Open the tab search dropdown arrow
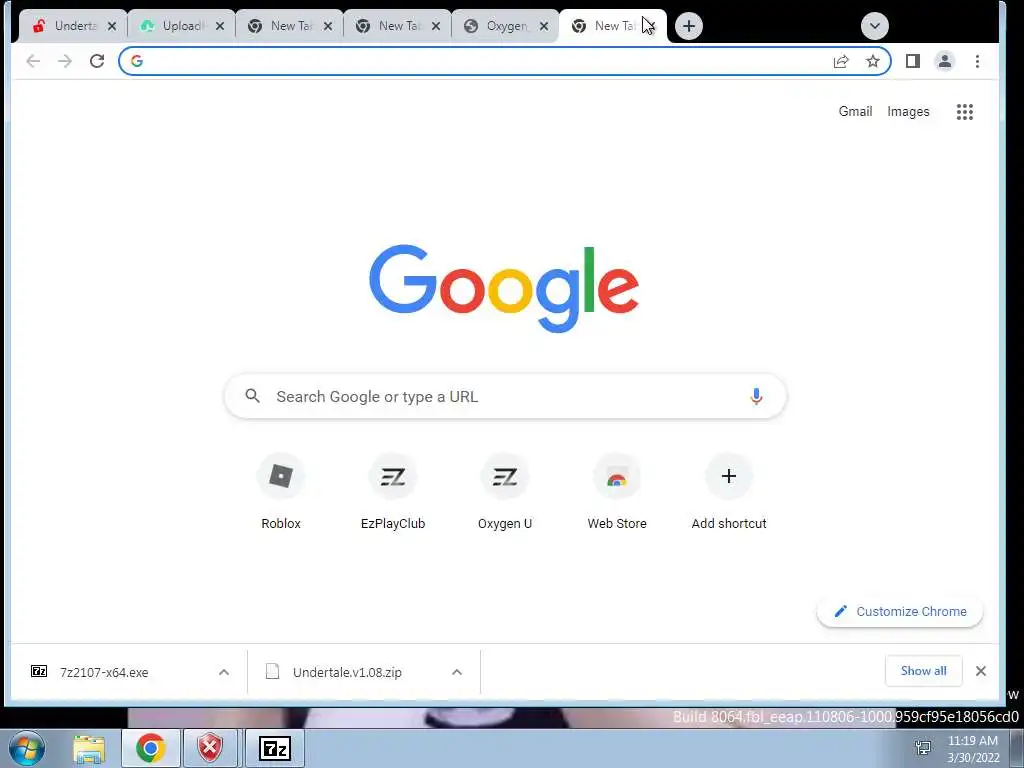 pyautogui.click(x=874, y=26)
